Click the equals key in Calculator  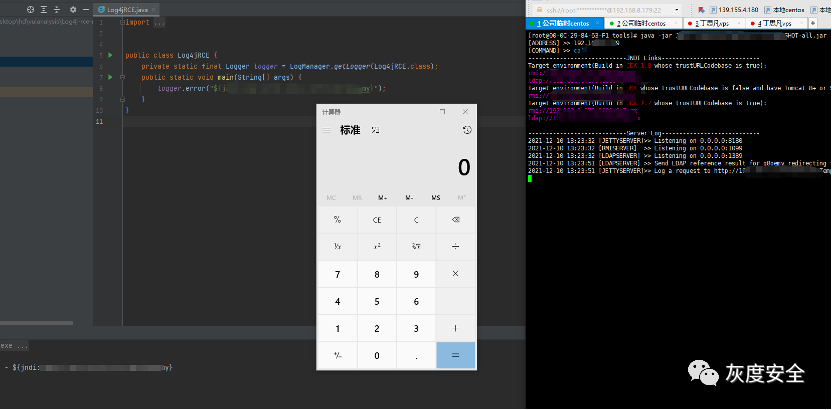click(x=455, y=355)
